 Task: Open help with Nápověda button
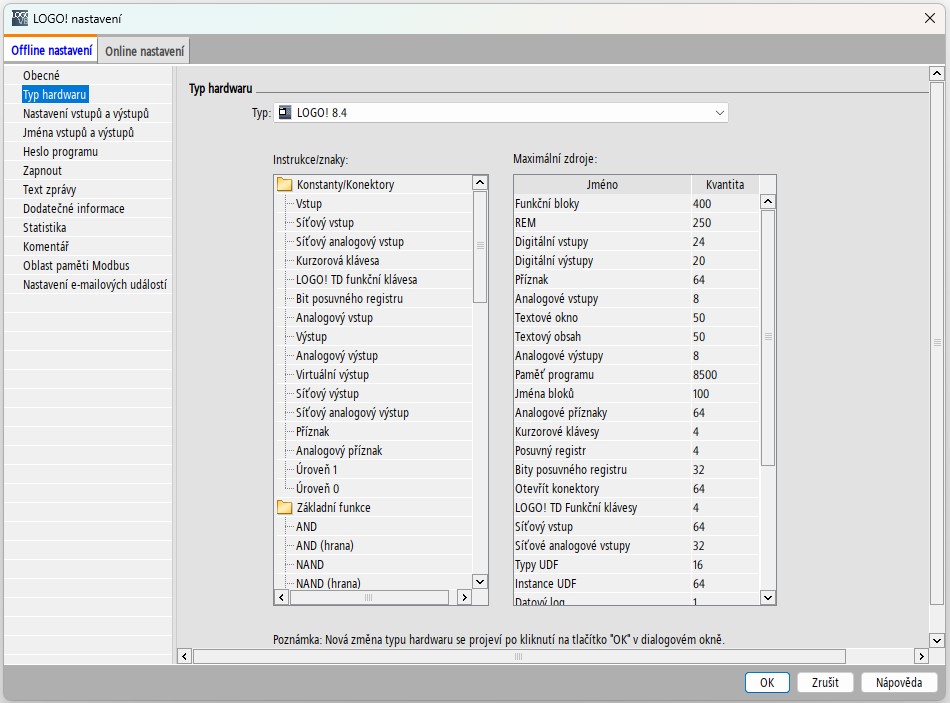tap(899, 682)
